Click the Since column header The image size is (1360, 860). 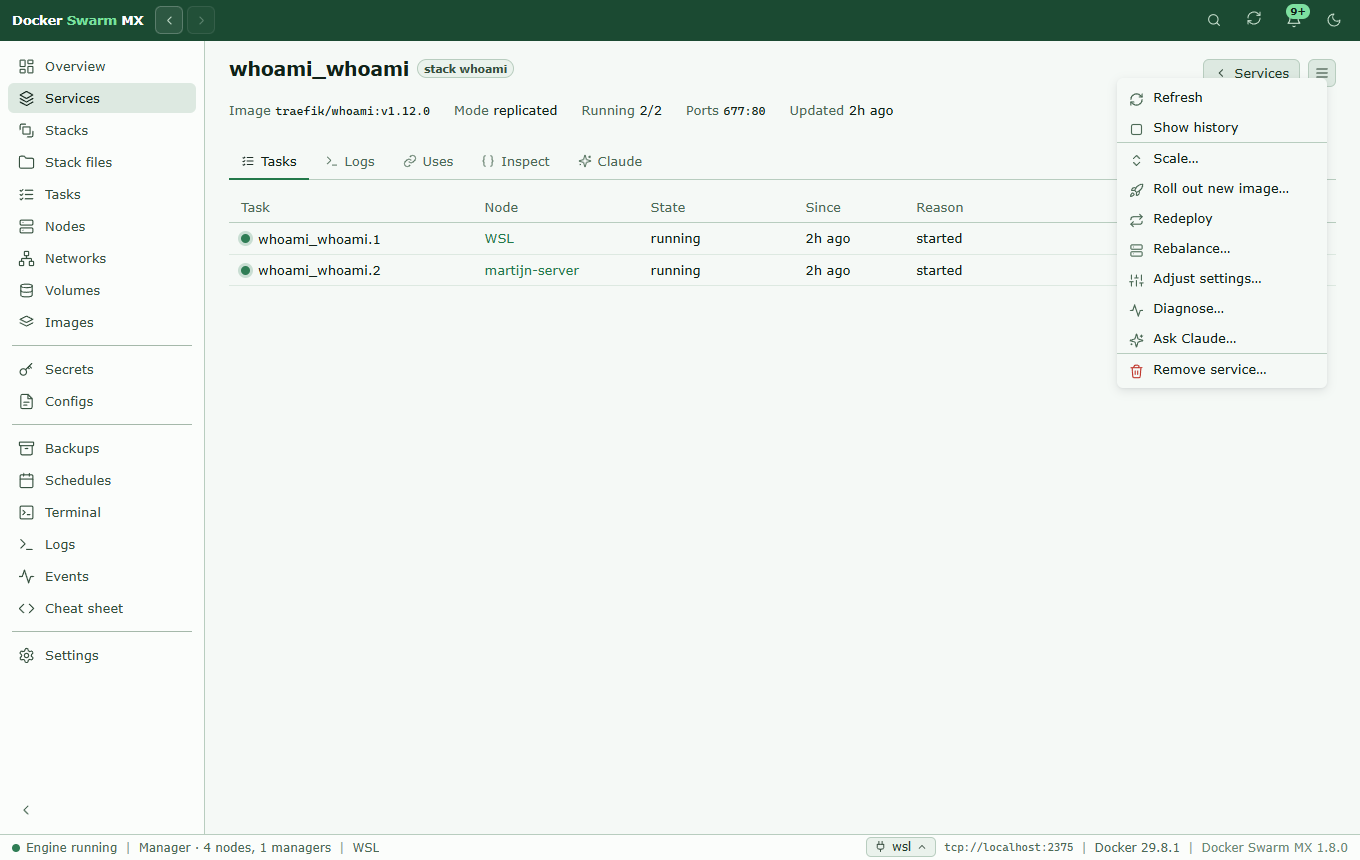click(823, 207)
